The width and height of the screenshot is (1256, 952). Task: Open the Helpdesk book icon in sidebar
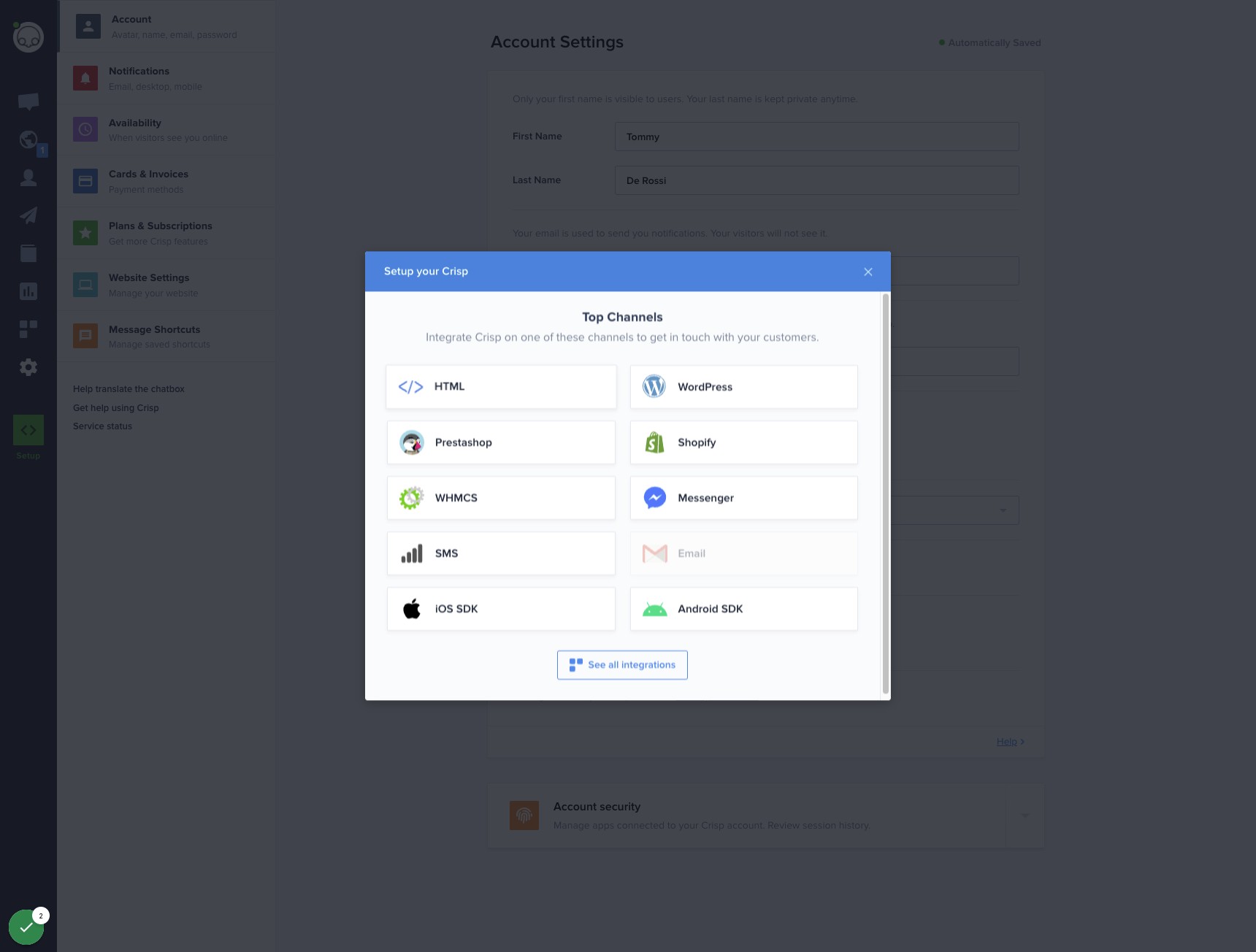click(28, 253)
